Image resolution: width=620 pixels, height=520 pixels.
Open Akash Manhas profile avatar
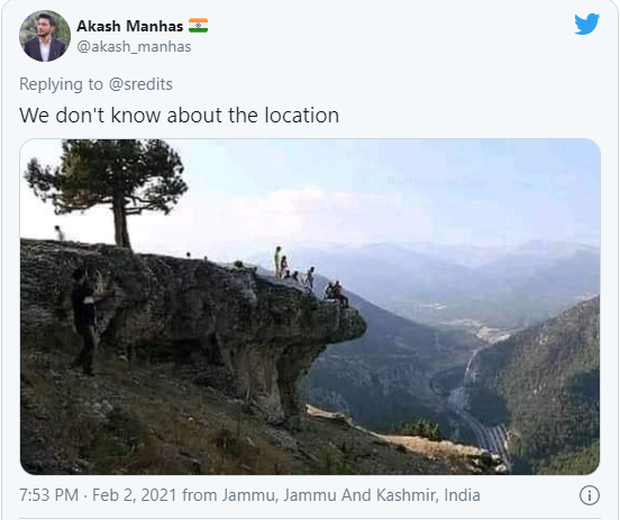point(45,36)
